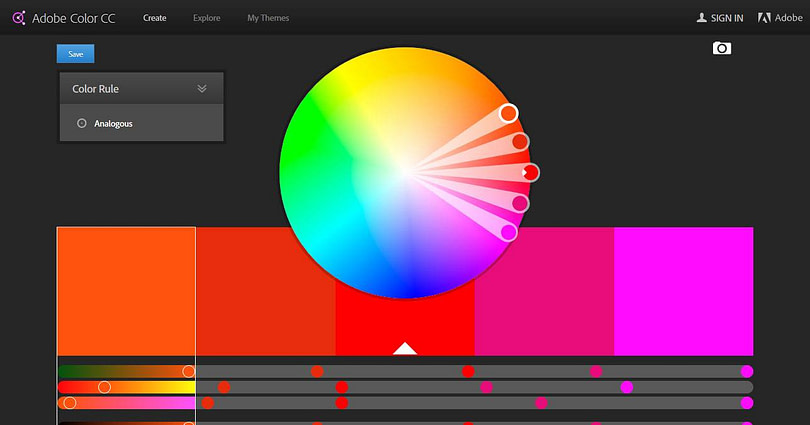Screen dimensions: 810x425
Task: Select the bright magenta color swatch
Action: [x=683, y=291]
